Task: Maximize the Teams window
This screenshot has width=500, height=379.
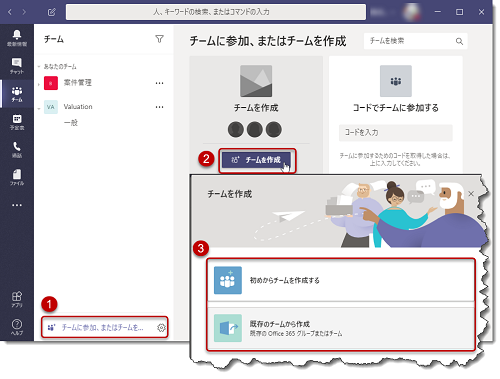Action: (459, 12)
